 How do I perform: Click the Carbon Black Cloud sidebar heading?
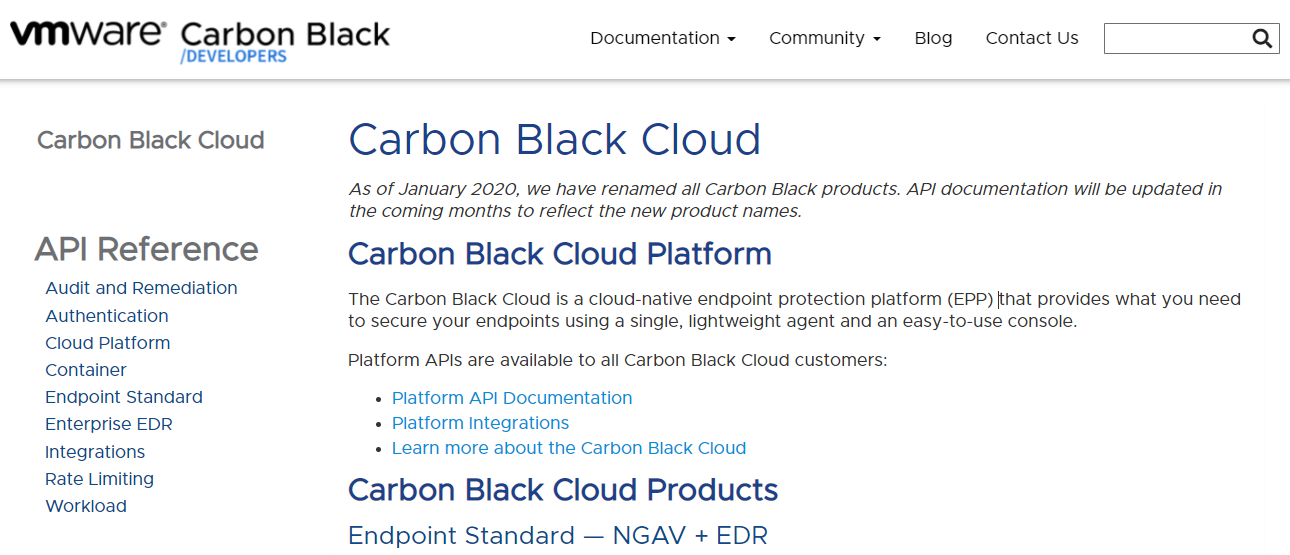pos(151,140)
